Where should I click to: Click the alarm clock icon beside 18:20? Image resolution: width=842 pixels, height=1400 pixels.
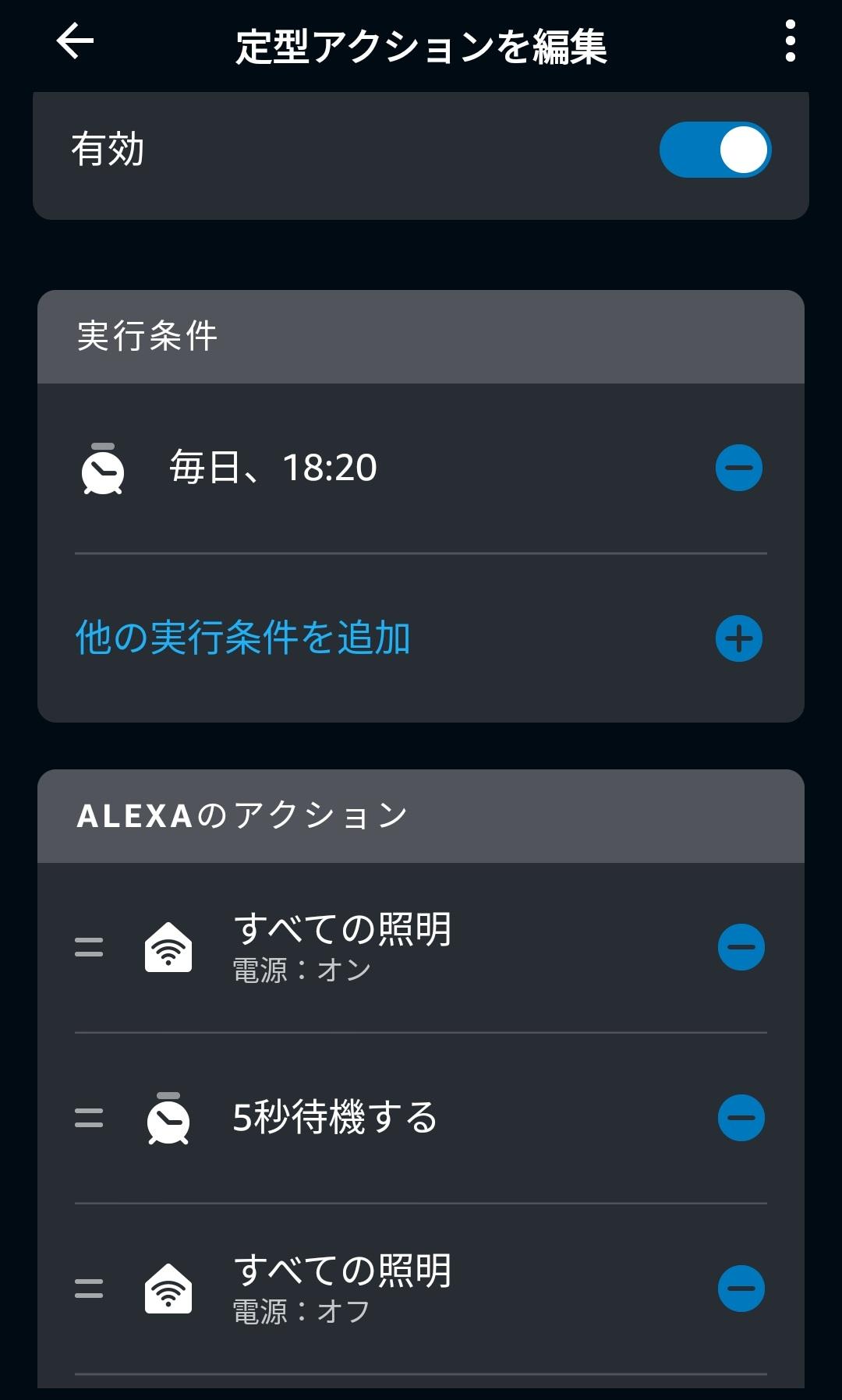pyautogui.click(x=103, y=469)
